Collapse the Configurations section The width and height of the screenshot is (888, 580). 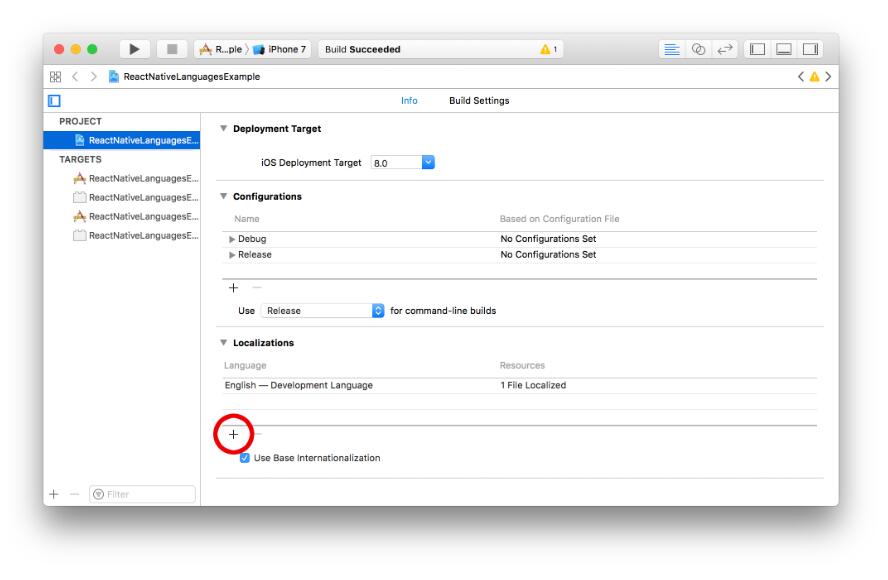pyautogui.click(x=224, y=196)
